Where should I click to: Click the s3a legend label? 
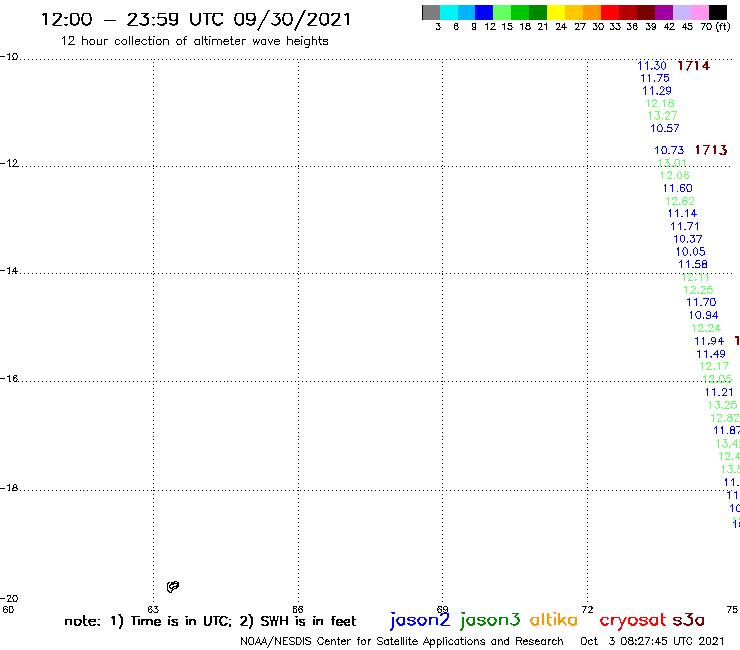click(x=688, y=620)
